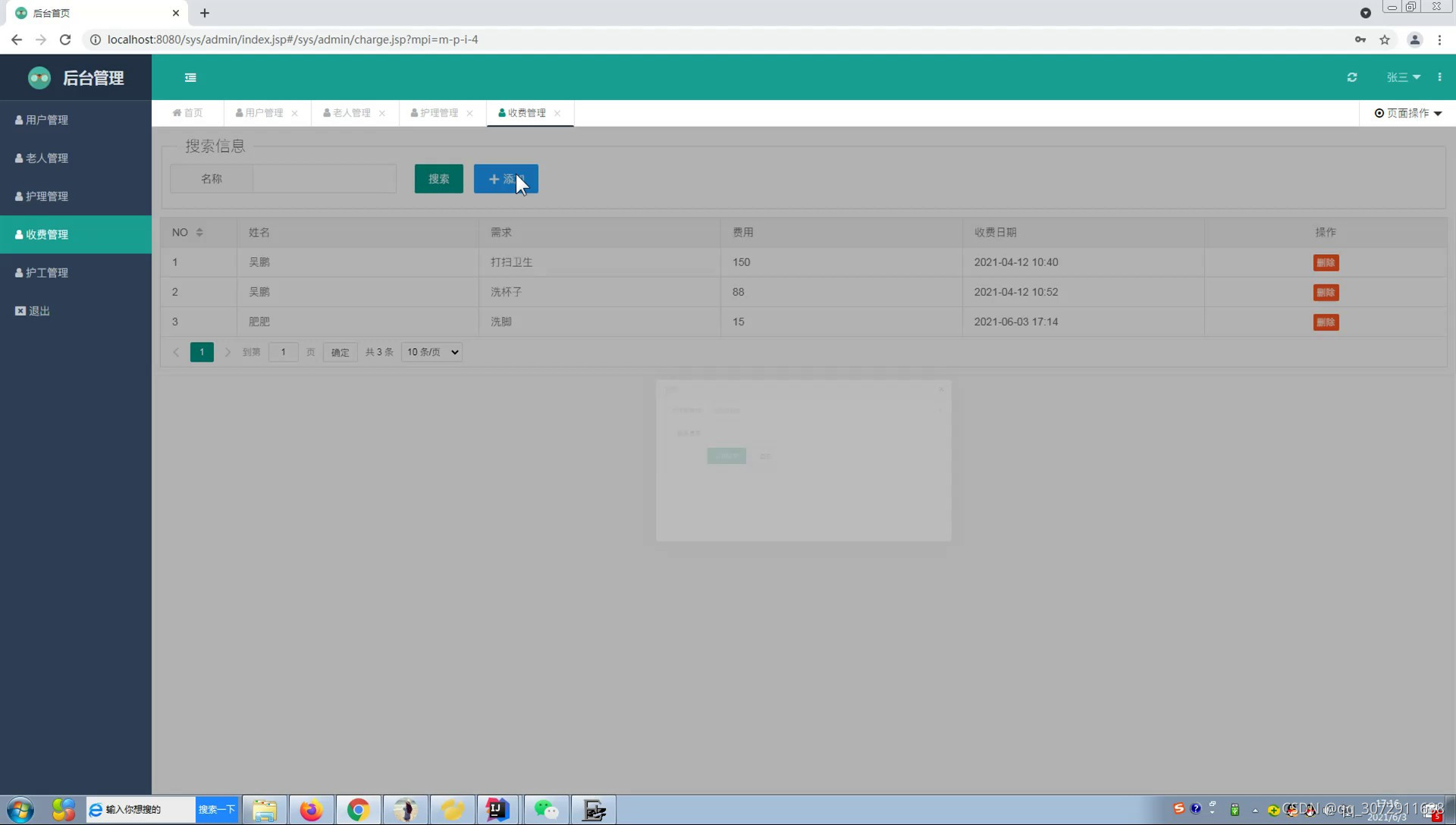The width and height of the screenshot is (1456, 825).
Task: Close the 老人管理 tab
Action: (382, 113)
